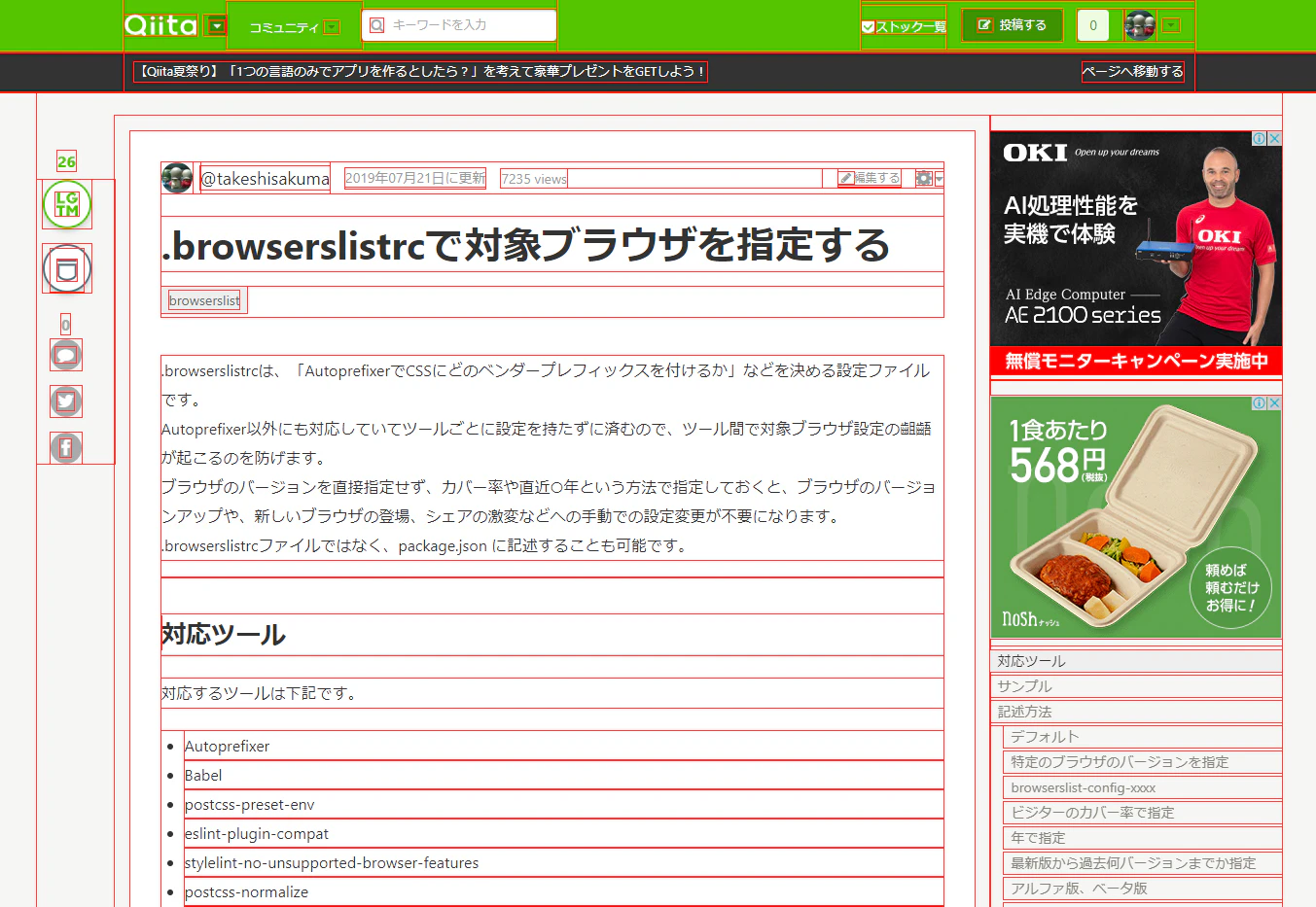Viewport: 1316px width, 907px height.
Task: Open the user account dropdown arrow
Action: [x=1171, y=25]
